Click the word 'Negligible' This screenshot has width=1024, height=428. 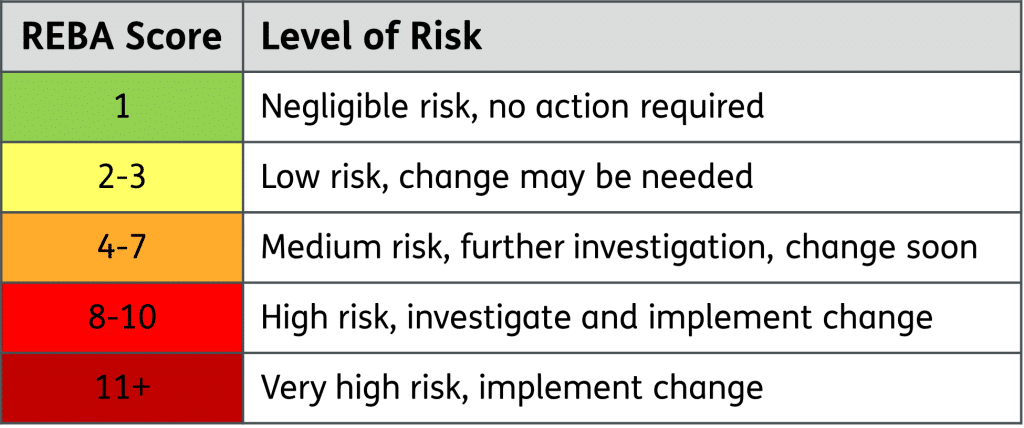[x=334, y=108]
